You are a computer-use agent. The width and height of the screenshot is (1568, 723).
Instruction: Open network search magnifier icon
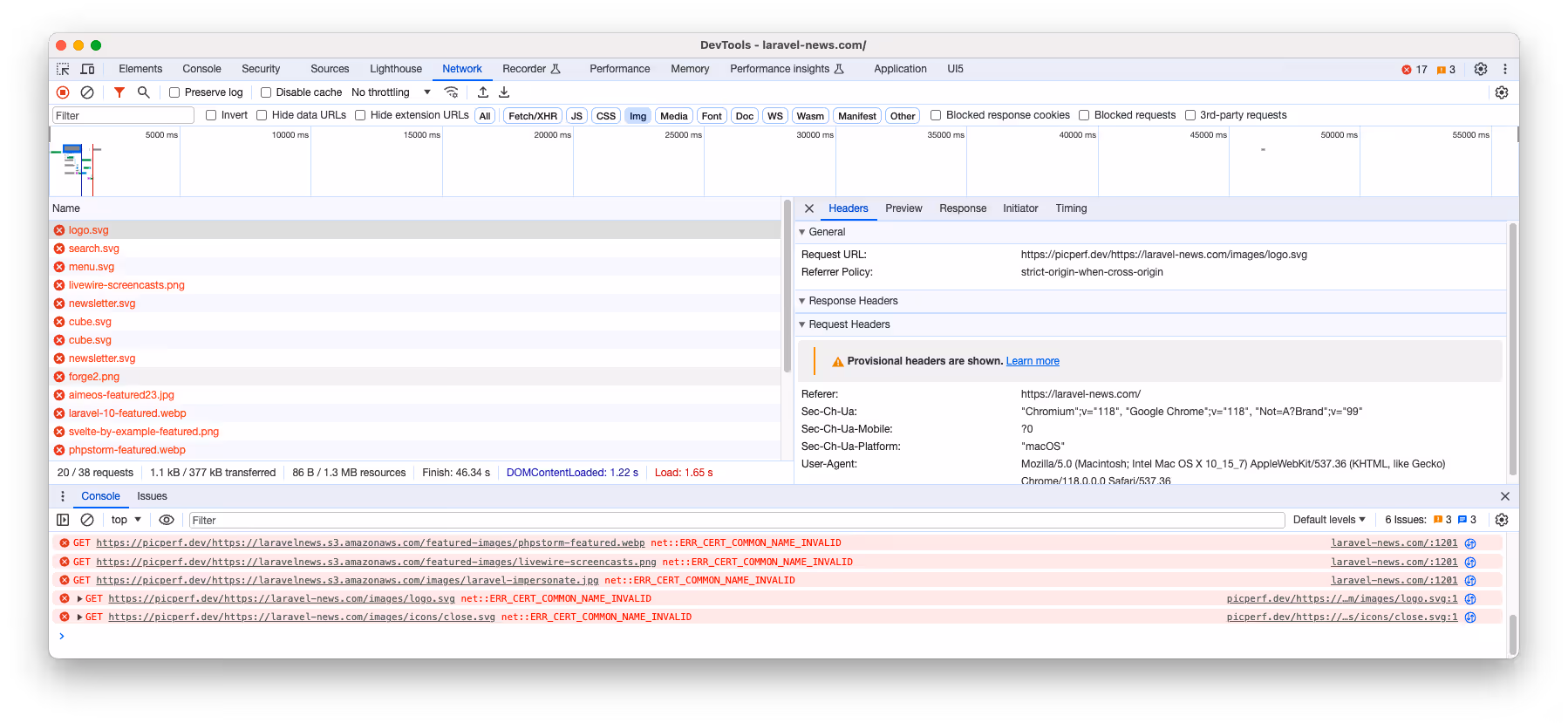pos(144,92)
